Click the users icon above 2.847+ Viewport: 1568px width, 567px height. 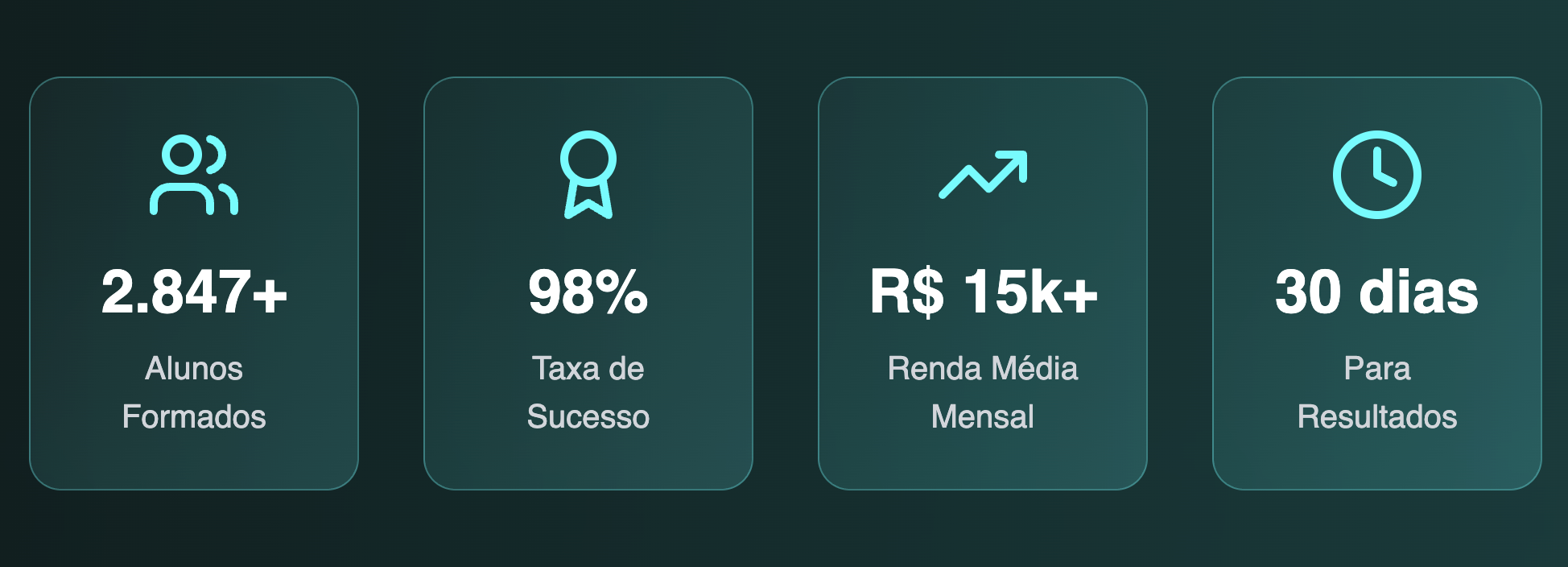pos(194,175)
